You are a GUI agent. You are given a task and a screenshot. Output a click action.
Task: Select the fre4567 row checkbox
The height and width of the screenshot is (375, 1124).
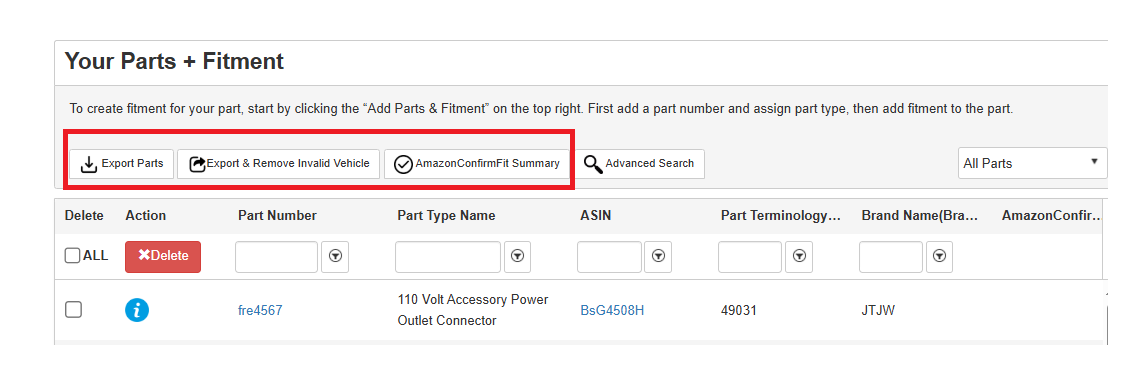73,310
